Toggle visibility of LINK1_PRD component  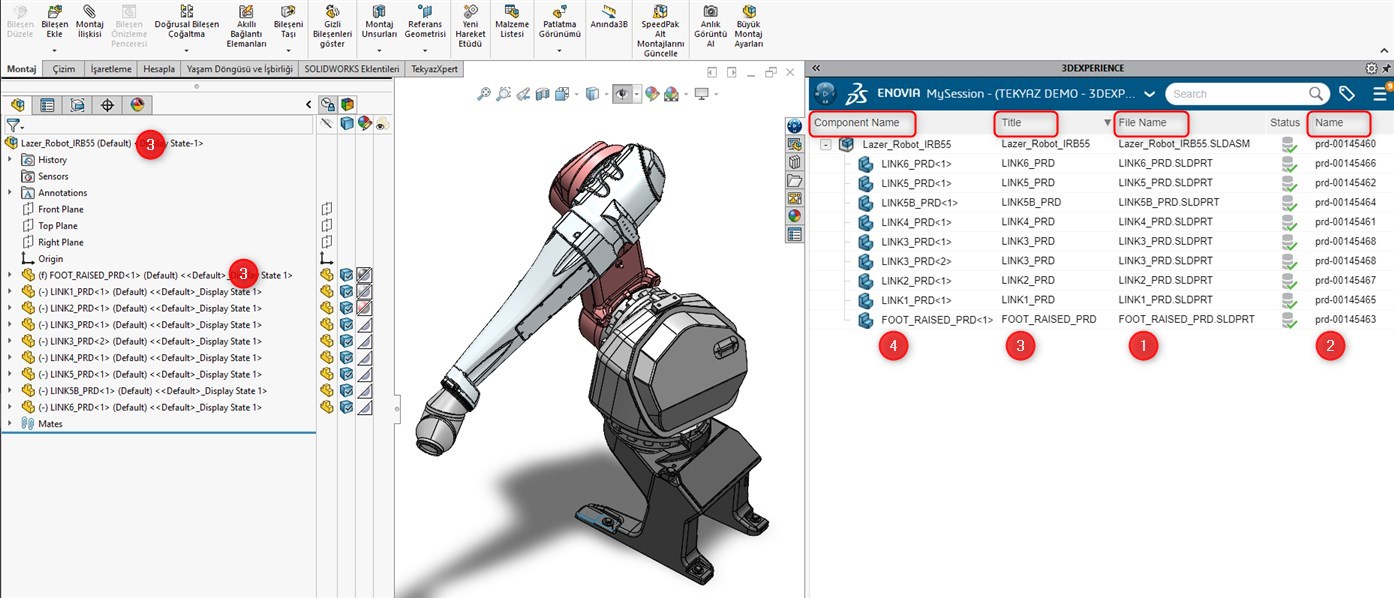coord(326,291)
